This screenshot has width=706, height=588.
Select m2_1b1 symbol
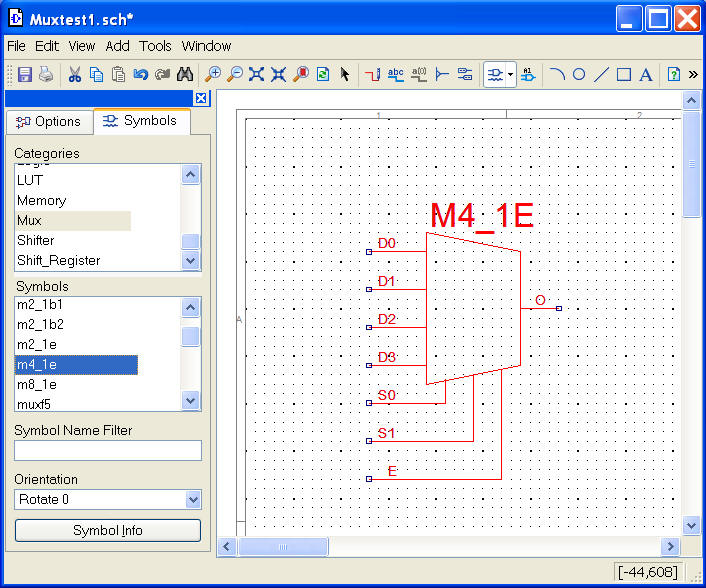click(x=40, y=305)
